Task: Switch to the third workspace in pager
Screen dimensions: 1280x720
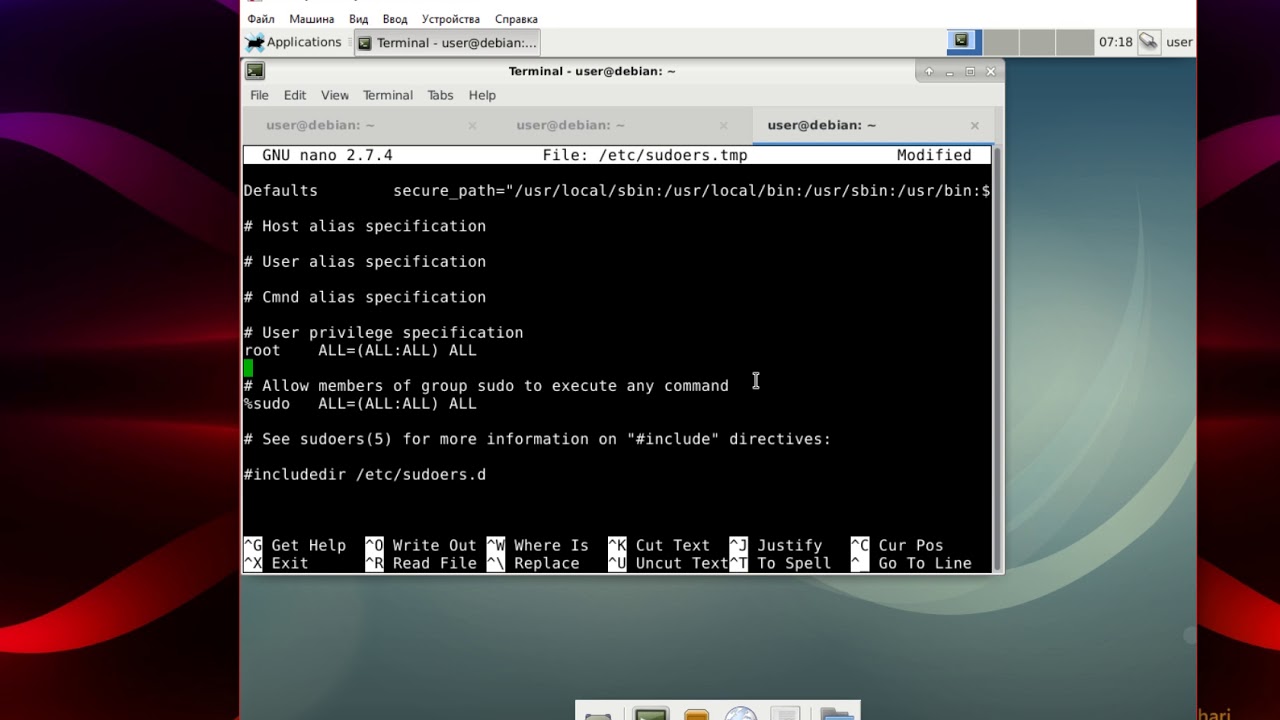Action: (1037, 41)
